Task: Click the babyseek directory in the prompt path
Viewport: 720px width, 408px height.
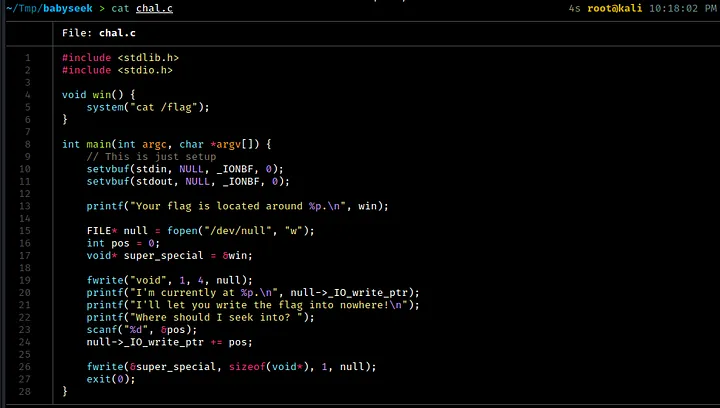Action: coord(68,8)
